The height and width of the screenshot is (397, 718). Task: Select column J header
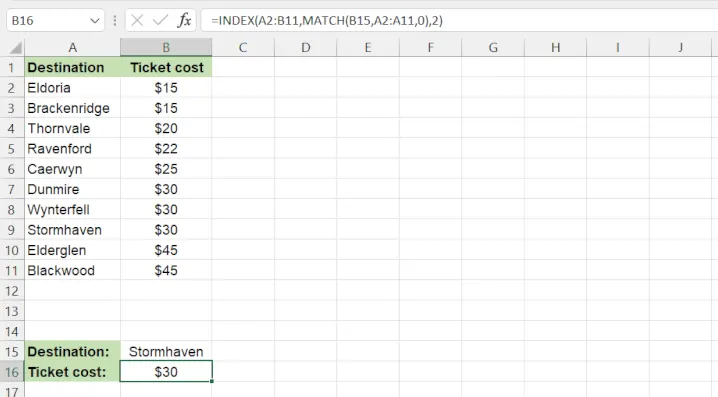pyautogui.click(x=680, y=48)
